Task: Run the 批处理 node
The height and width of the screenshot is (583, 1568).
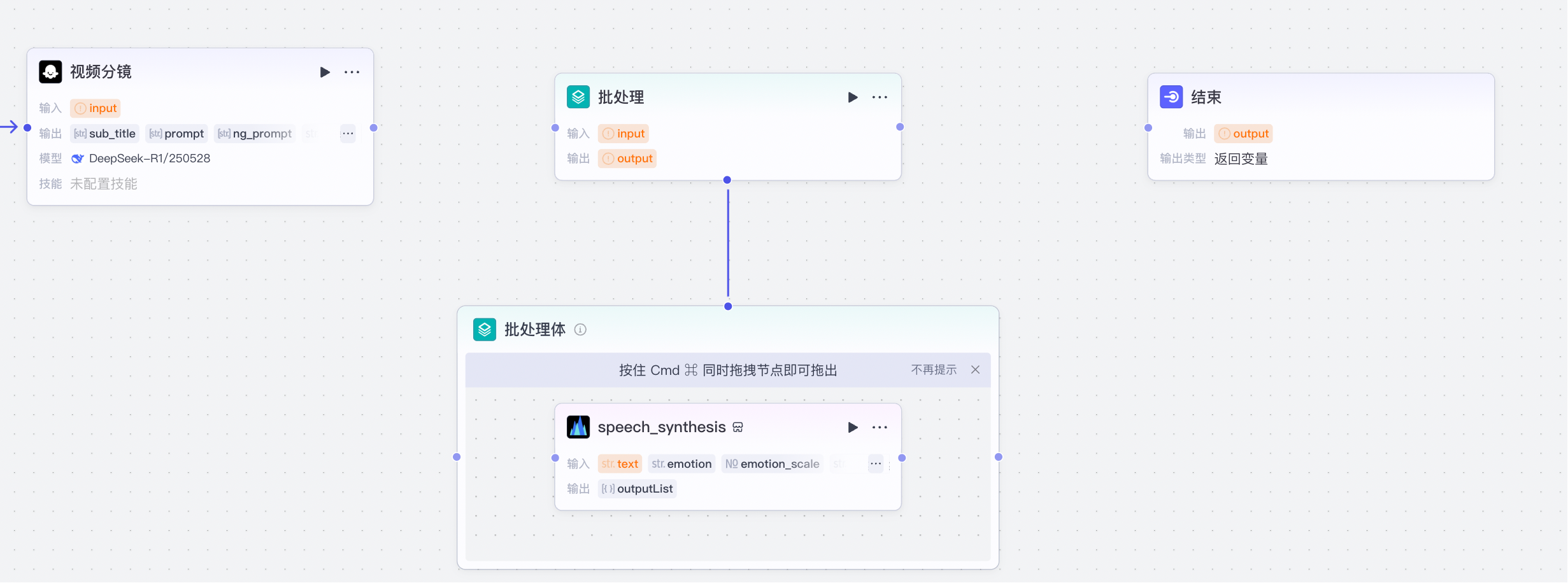Action: tap(853, 97)
